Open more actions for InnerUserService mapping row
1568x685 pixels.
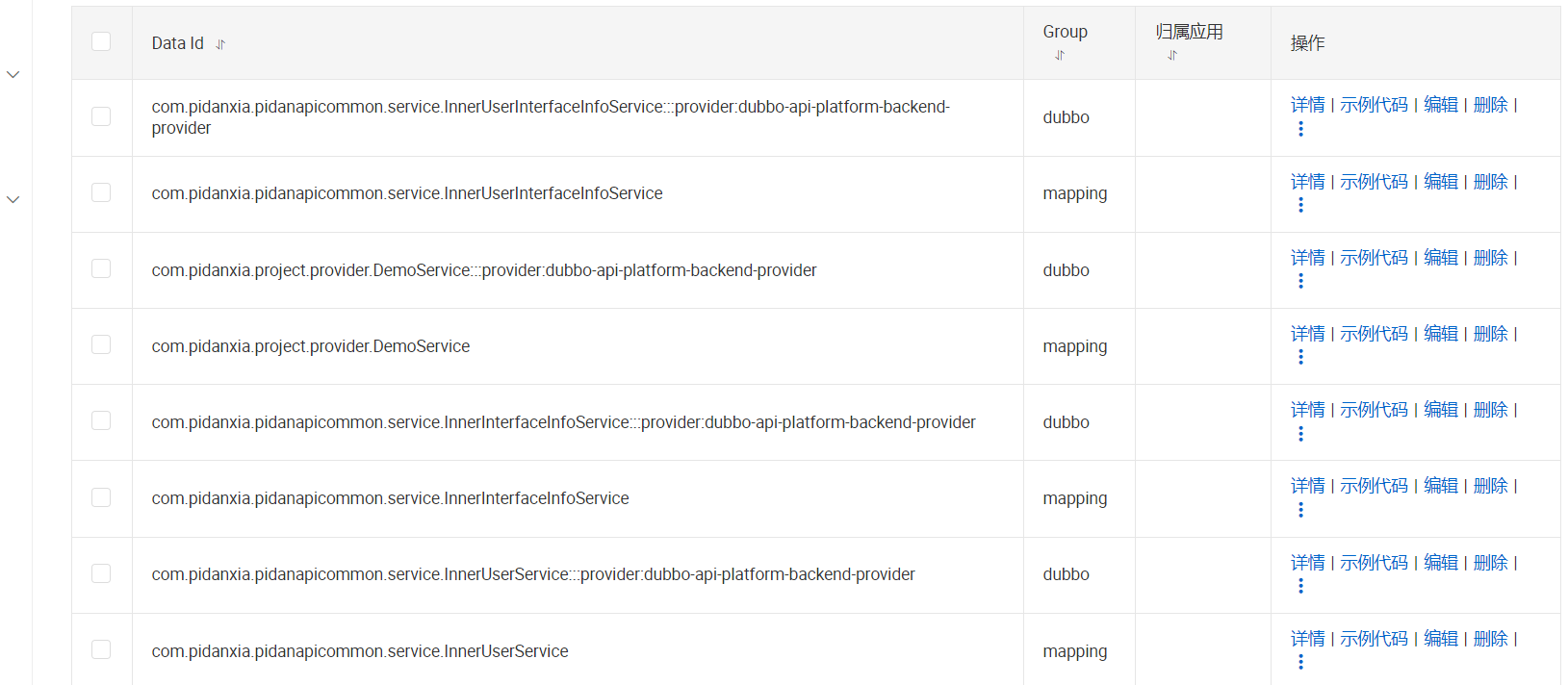click(1300, 662)
